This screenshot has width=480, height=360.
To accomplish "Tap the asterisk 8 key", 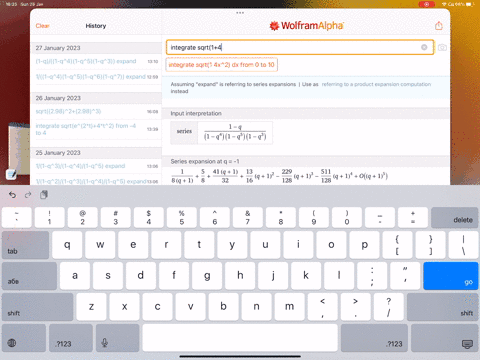I will [281, 218].
